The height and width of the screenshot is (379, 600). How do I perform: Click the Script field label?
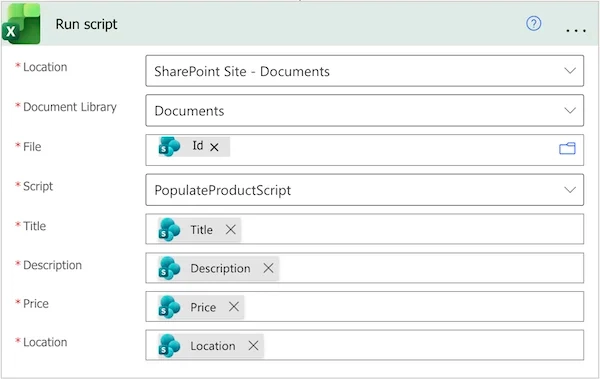[38, 186]
